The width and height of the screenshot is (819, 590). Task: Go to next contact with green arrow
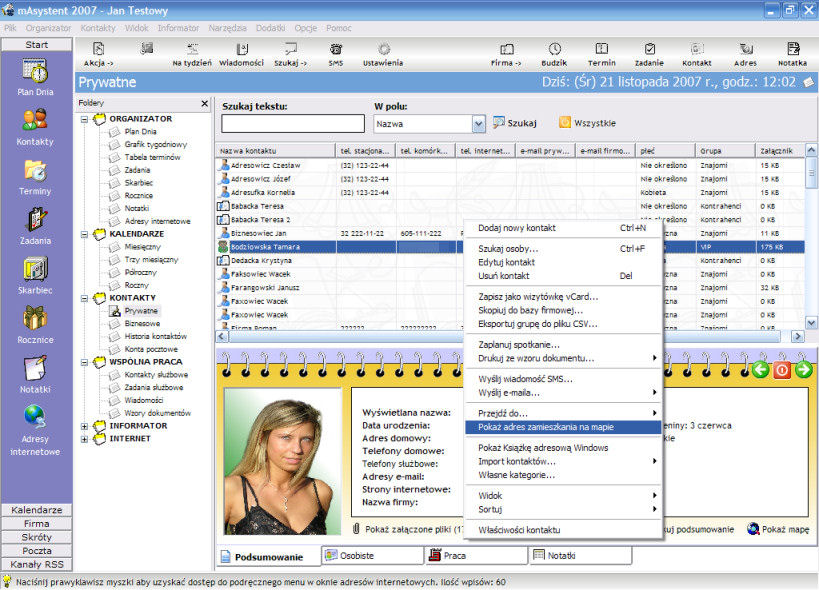tap(804, 370)
